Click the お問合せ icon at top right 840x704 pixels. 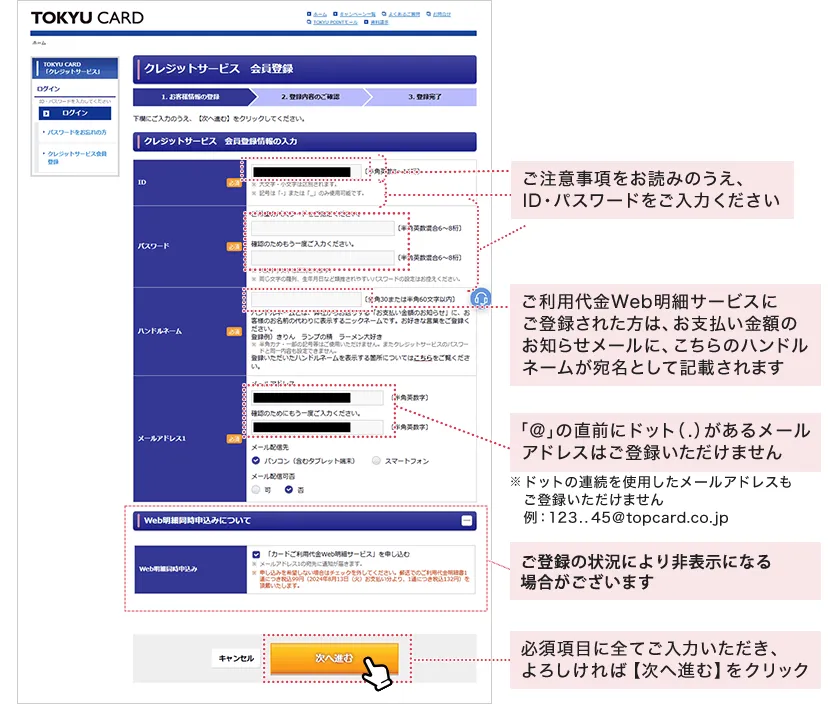(430, 14)
